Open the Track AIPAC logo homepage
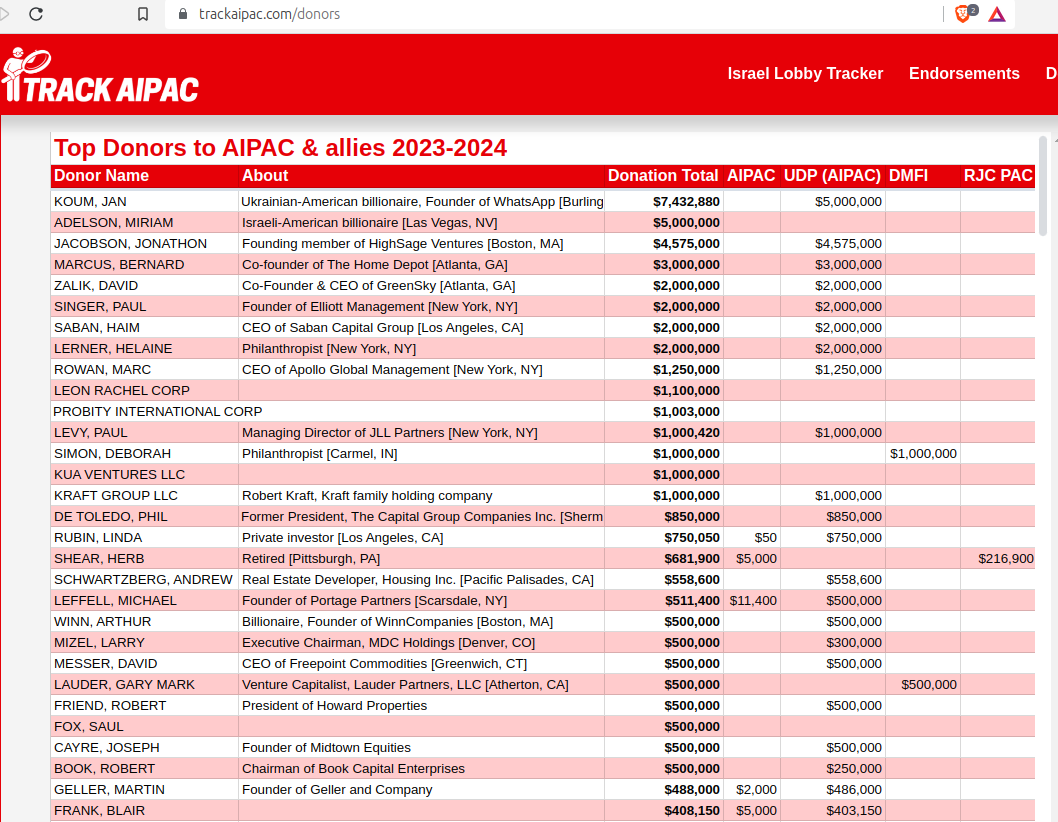Viewport: 1058px width, 822px height. tap(100, 75)
